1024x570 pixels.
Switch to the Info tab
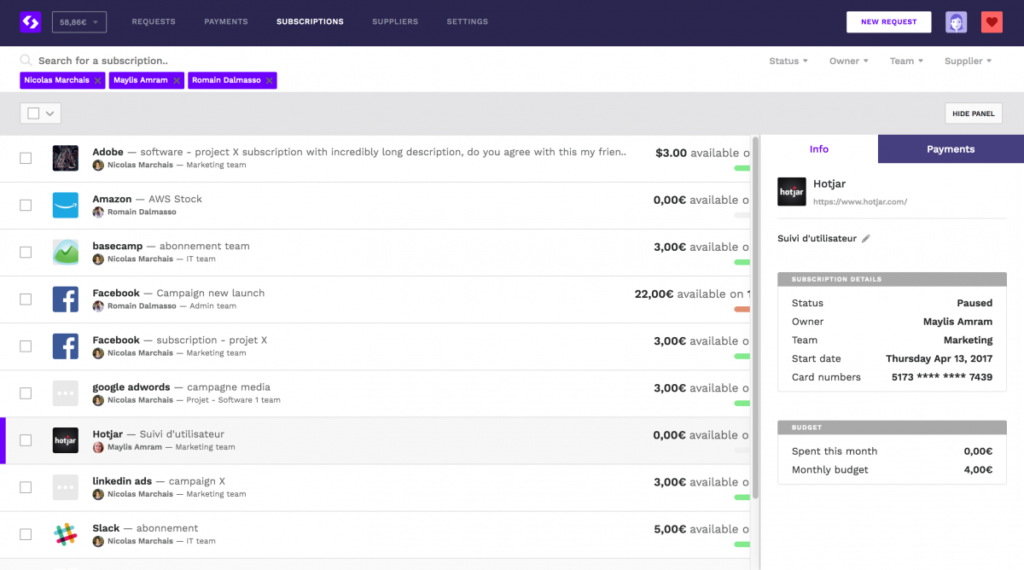(x=819, y=149)
